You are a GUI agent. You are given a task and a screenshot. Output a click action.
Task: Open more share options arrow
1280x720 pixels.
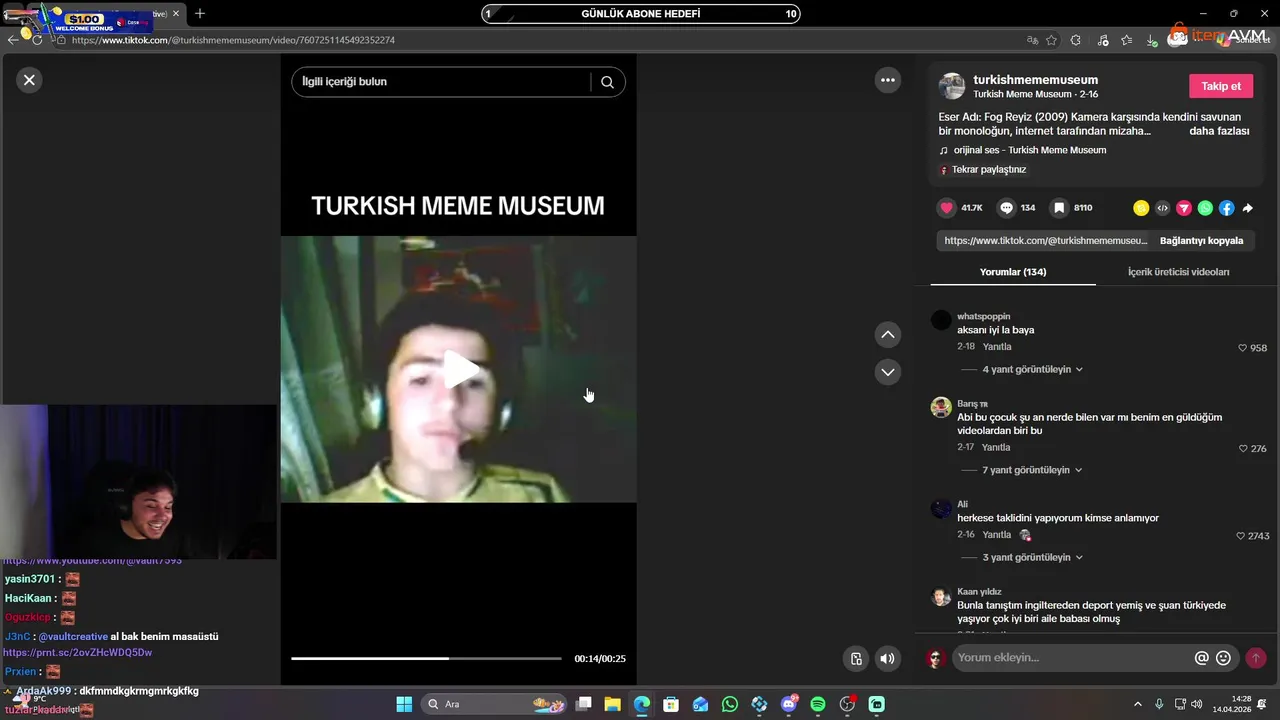coord(1248,208)
